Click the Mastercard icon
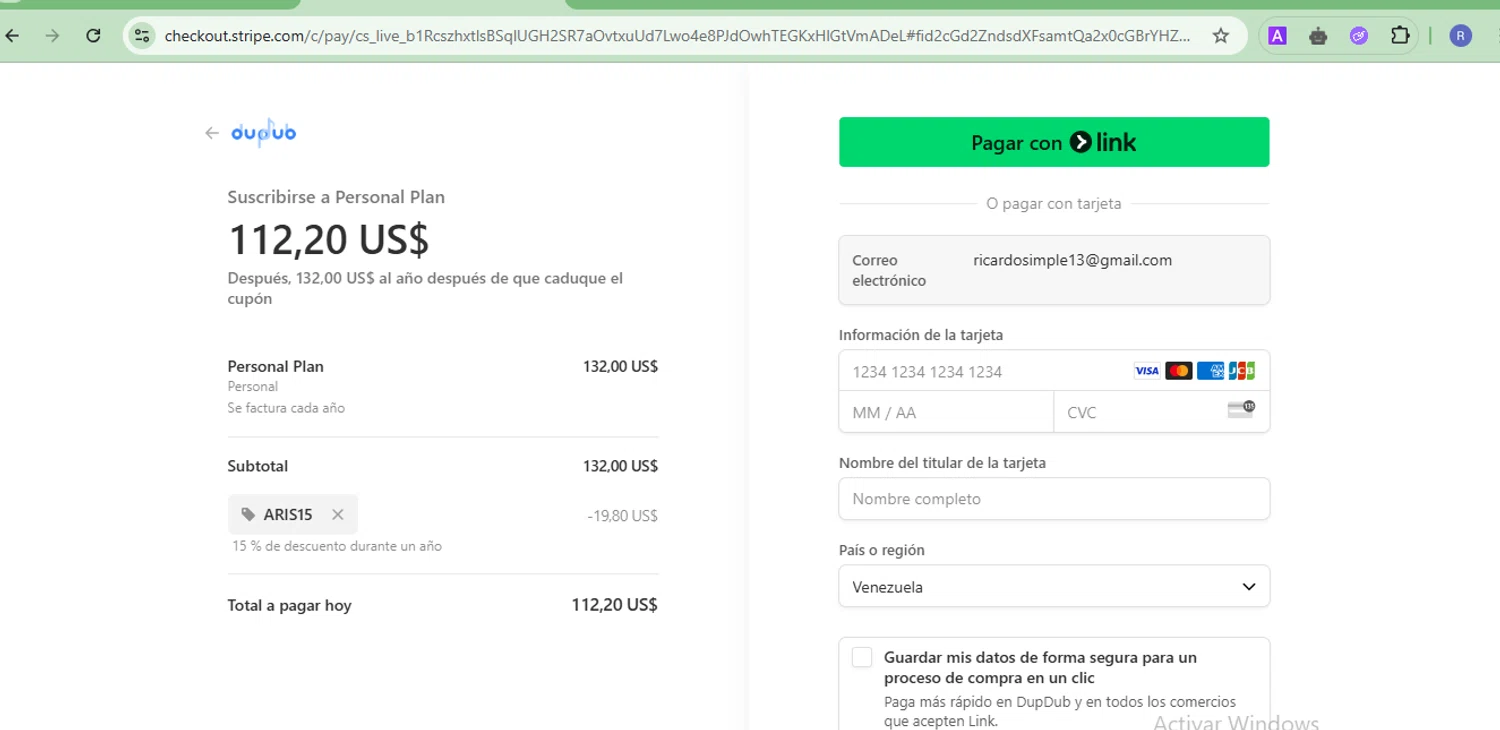 (1179, 371)
